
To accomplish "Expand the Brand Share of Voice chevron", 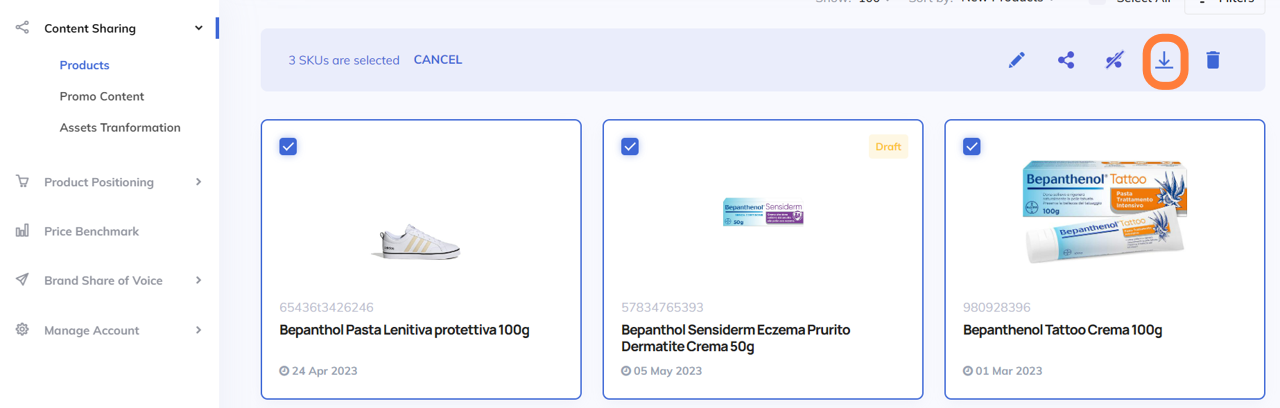I will (198, 280).
